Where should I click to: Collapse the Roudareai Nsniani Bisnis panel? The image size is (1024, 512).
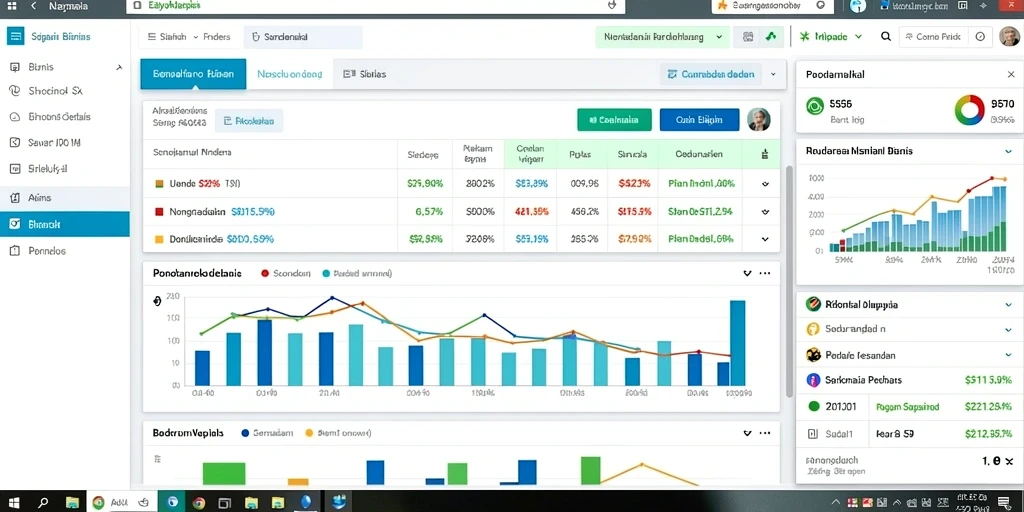(x=1008, y=151)
